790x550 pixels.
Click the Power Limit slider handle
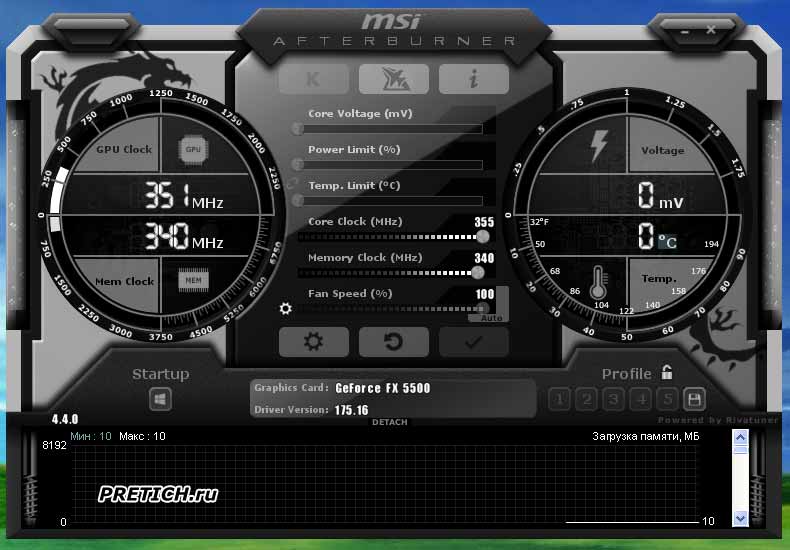pos(298,165)
